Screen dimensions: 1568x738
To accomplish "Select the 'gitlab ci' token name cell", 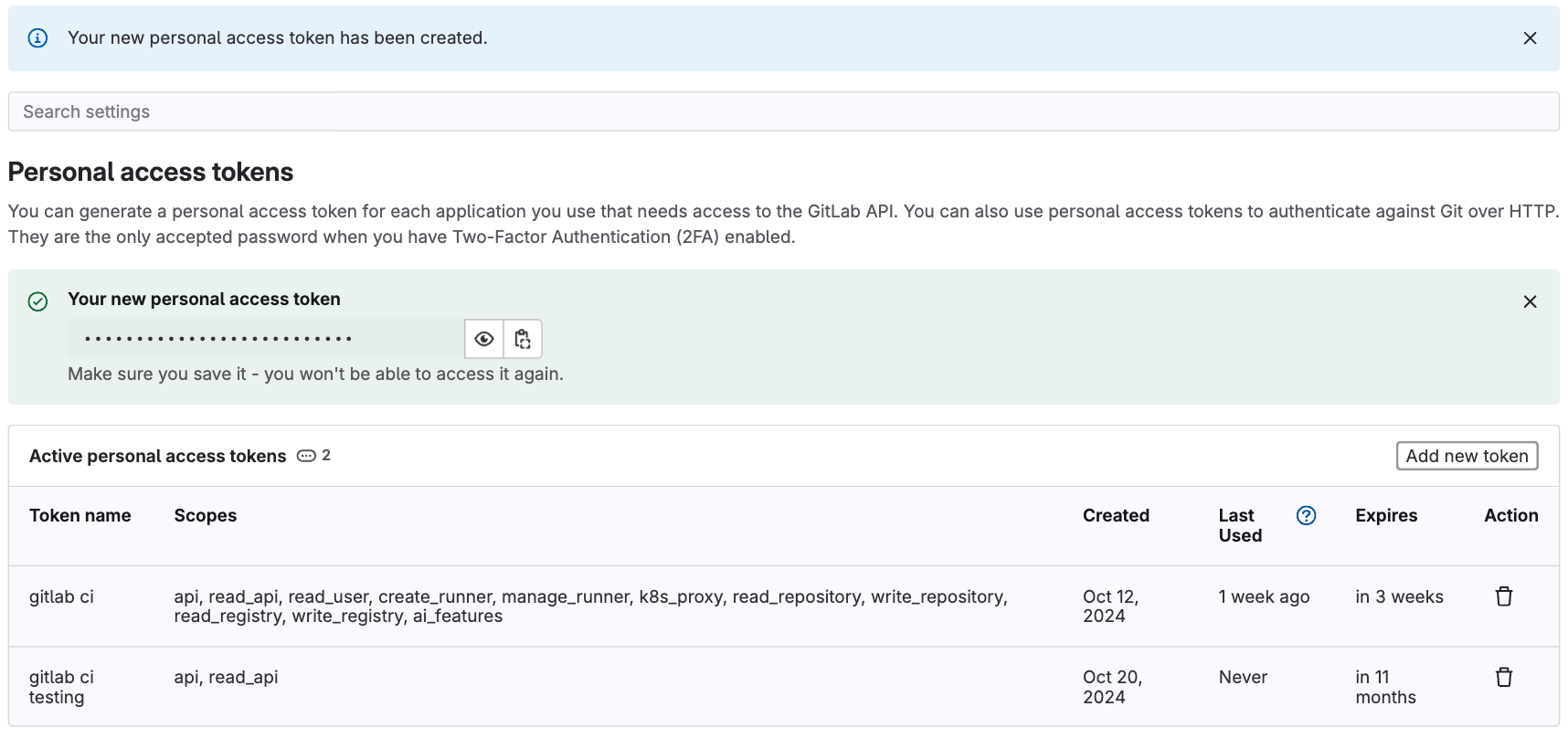I will click(x=61, y=596).
